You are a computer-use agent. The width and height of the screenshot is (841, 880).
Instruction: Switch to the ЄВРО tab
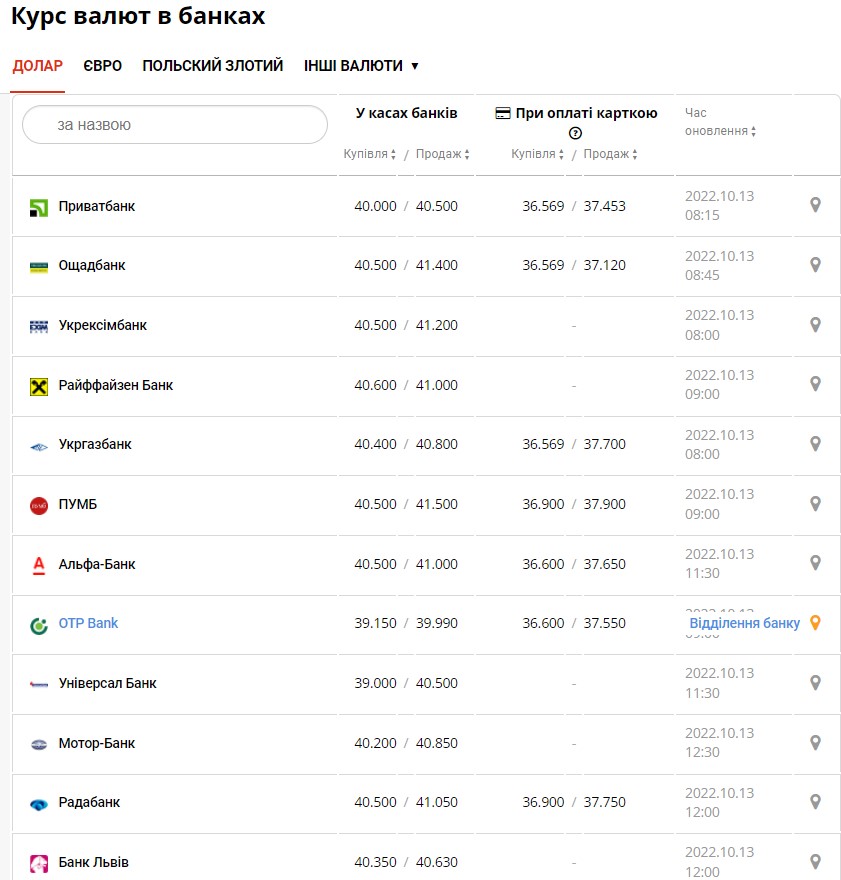tap(102, 66)
